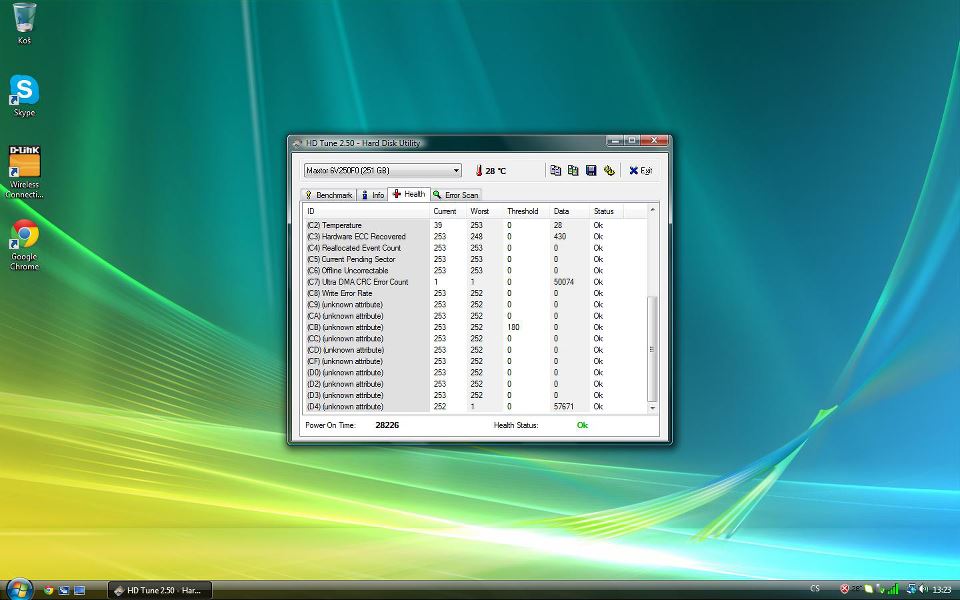Select the (C3) Hardware ECC Recovered row
The image size is (960, 600).
tap(475, 236)
